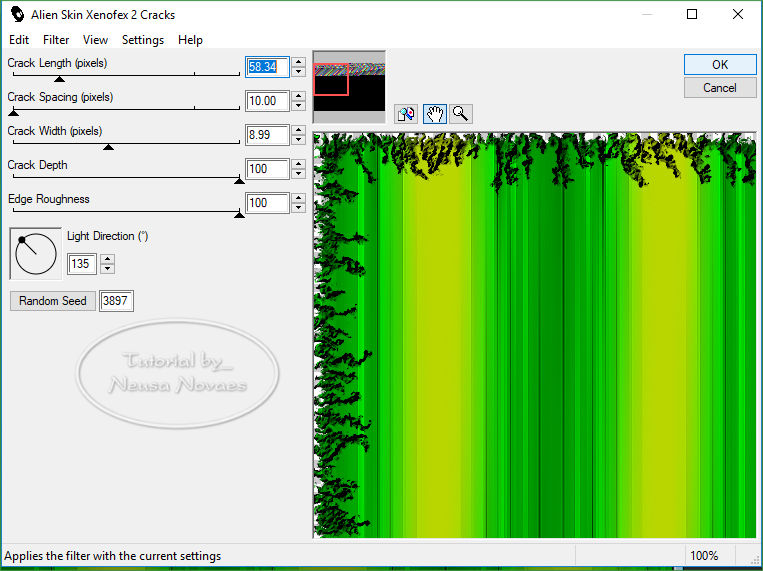Click the Crack Spacing slider handle
This screenshot has width=763, height=571.
14,113
